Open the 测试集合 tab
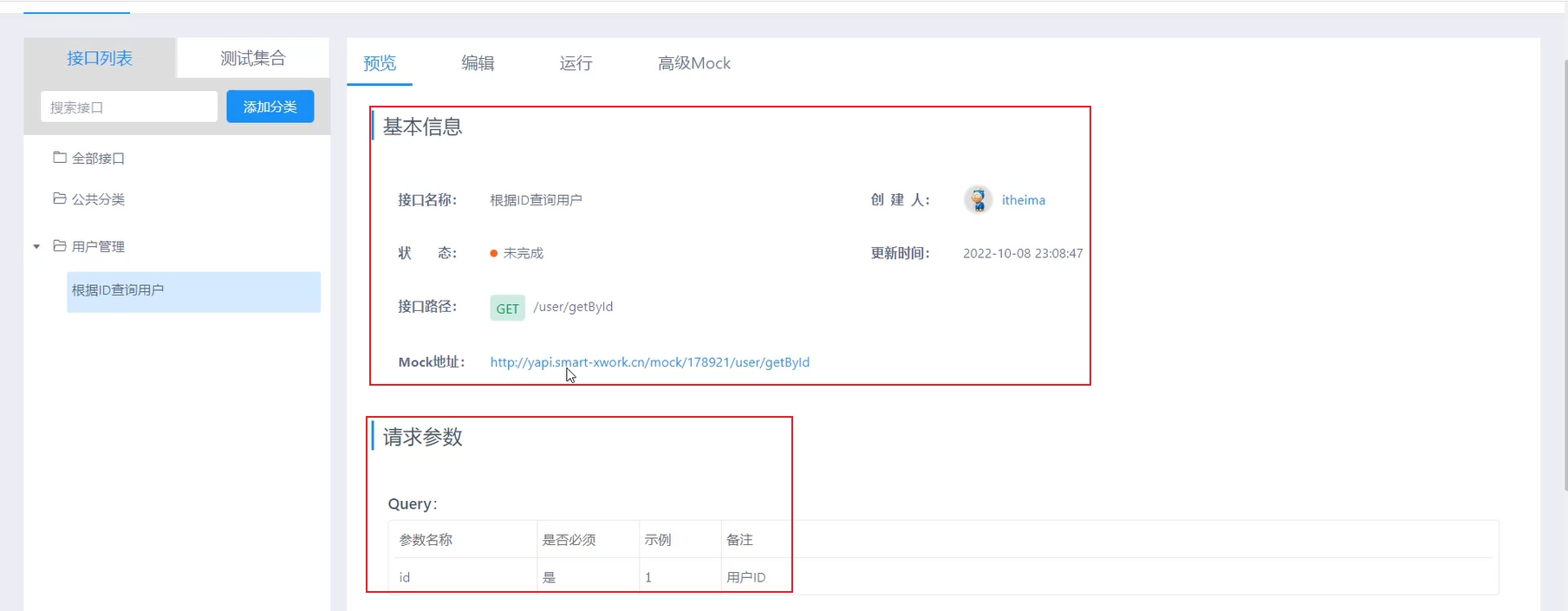The image size is (1568, 611). coord(252,58)
